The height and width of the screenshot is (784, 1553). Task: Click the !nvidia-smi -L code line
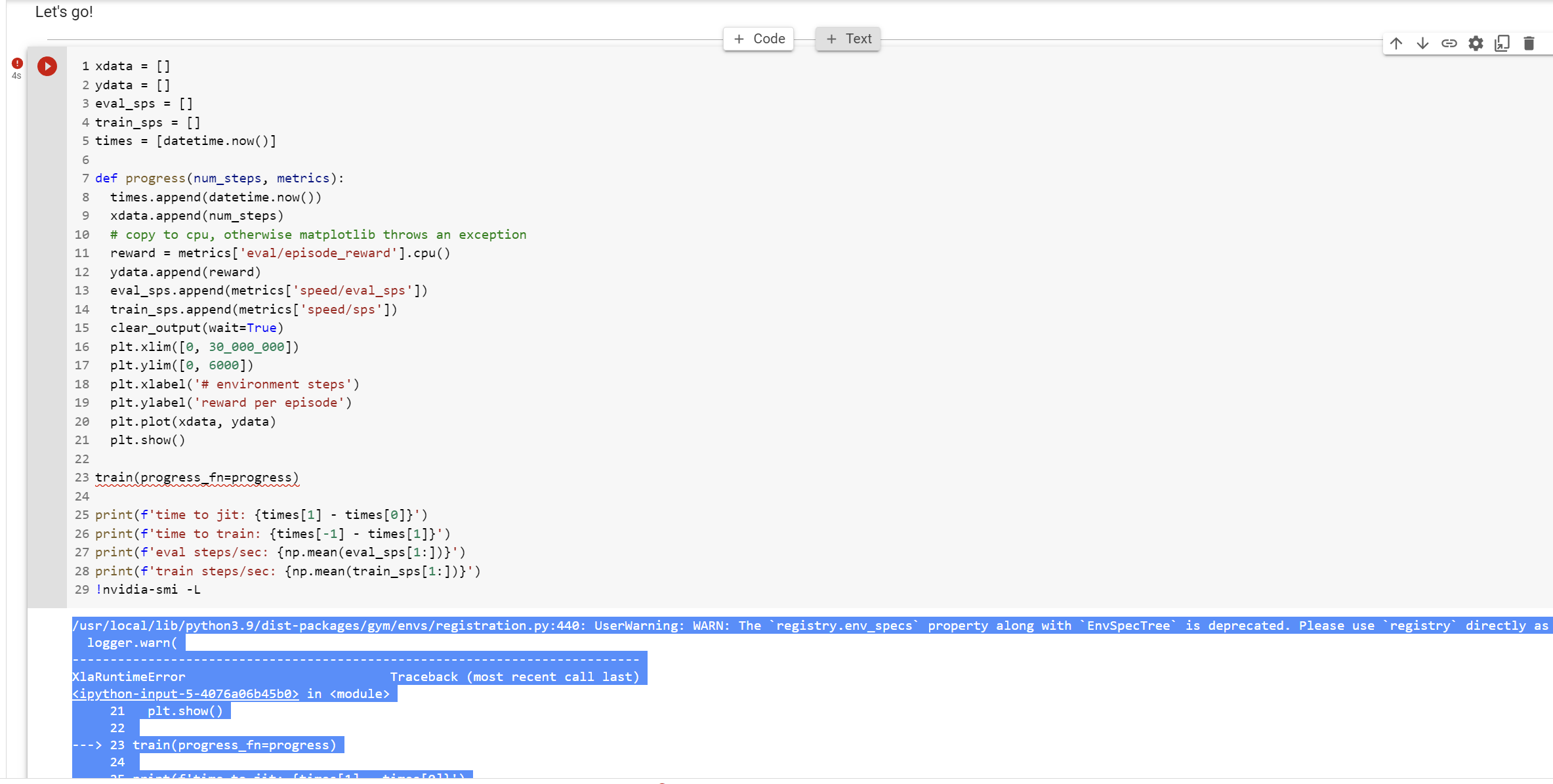pyautogui.click(x=148, y=590)
